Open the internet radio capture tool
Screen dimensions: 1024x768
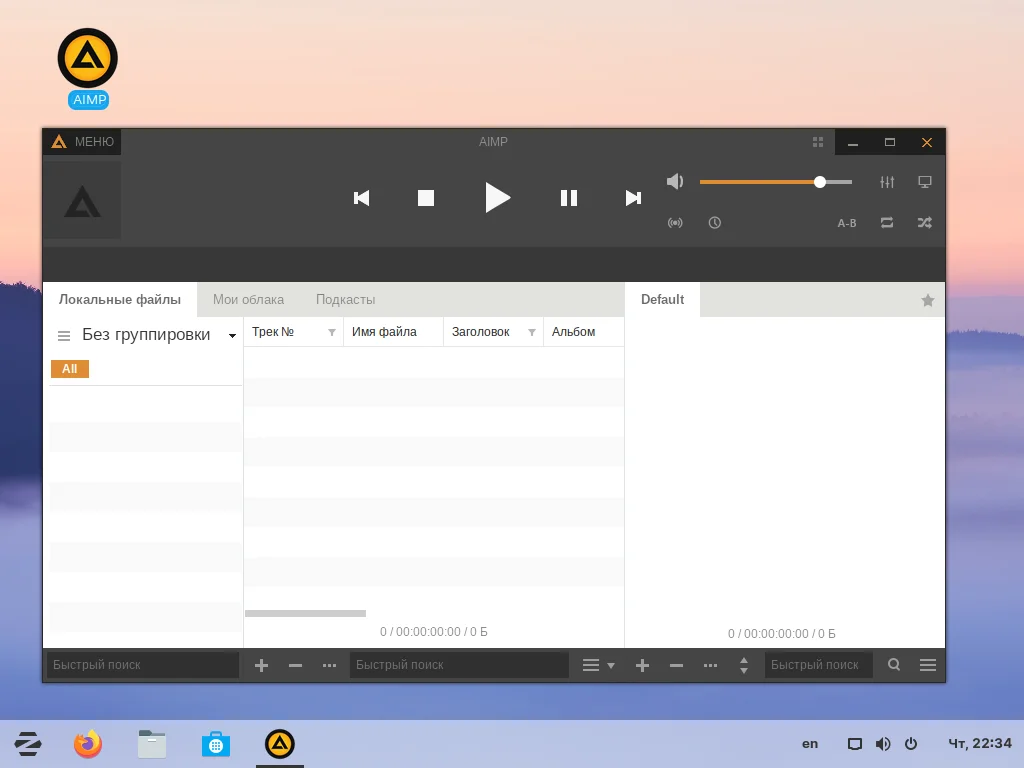pos(675,222)
